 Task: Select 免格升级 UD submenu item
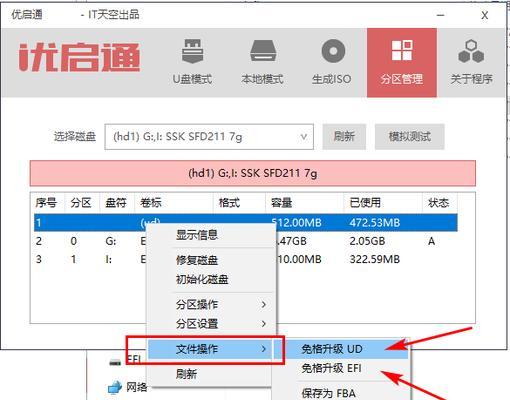[341, 349]
